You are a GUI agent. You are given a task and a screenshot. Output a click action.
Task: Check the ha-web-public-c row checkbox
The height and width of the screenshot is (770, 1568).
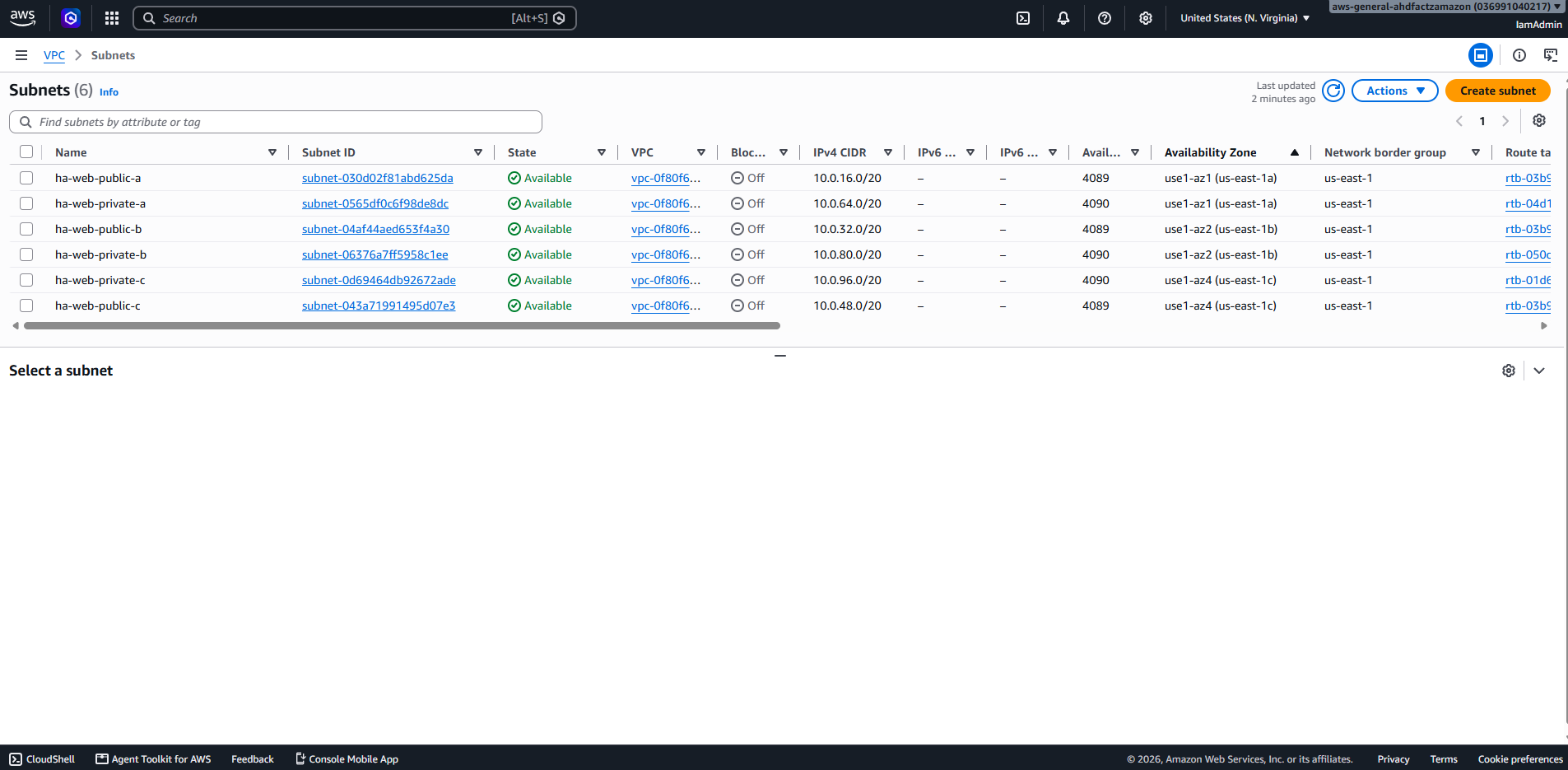[26, 306]
